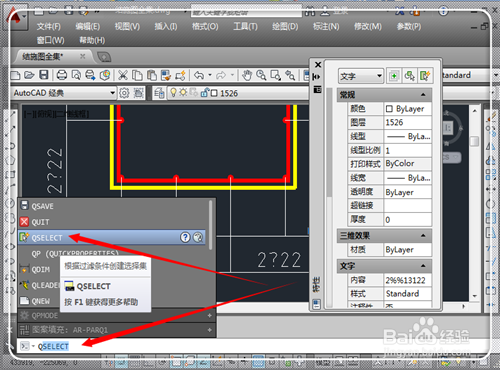Open the 格式(O) menu
The image size is (500, 370).
(205, 26)
